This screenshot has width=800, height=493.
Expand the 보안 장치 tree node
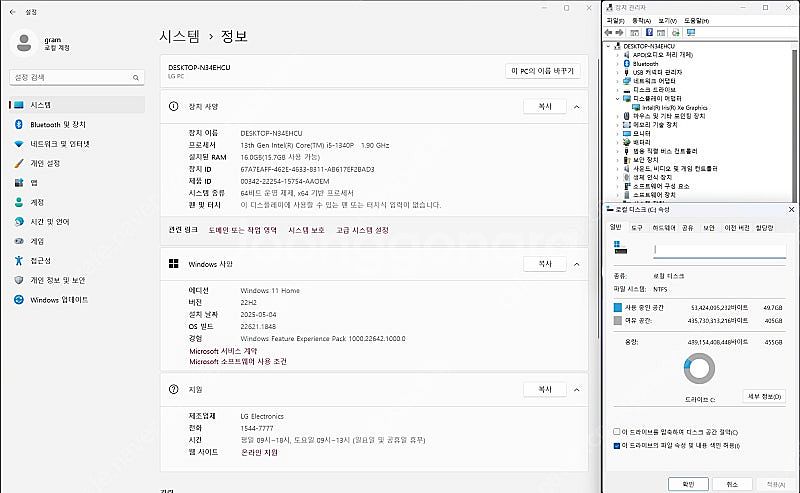click(x=617, y=160)
